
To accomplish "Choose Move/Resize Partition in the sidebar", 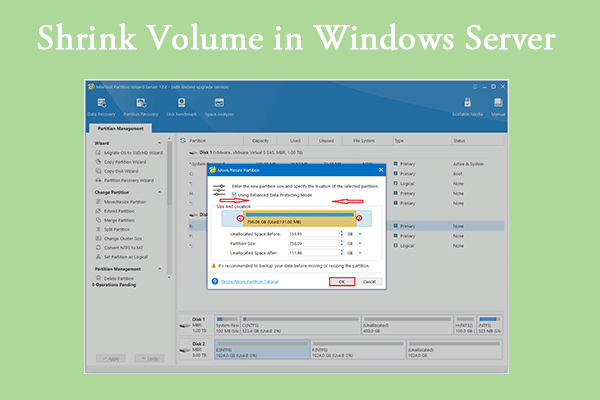I will (121, 202).
